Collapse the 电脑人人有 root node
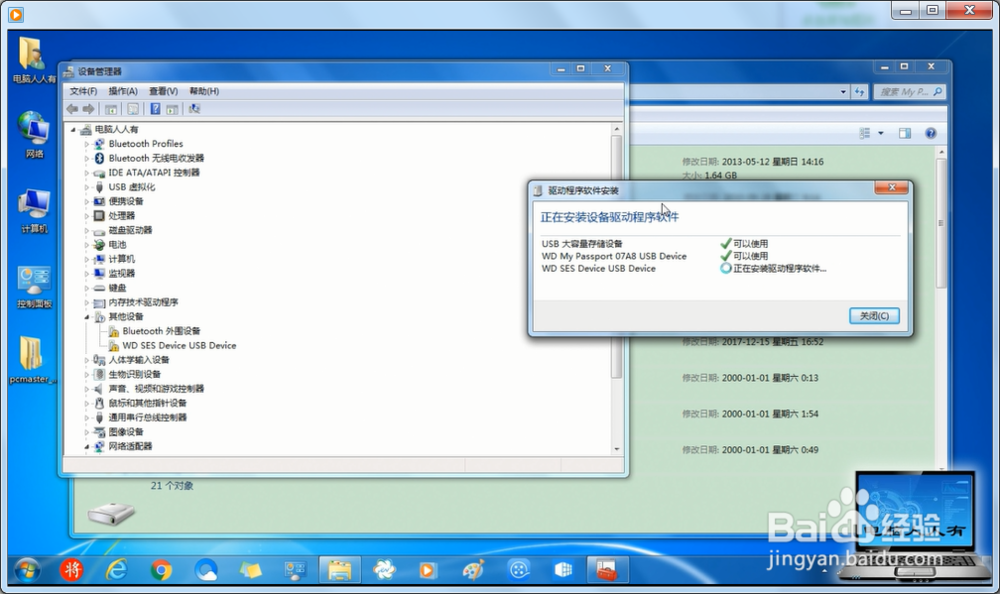 click(73, 130)
